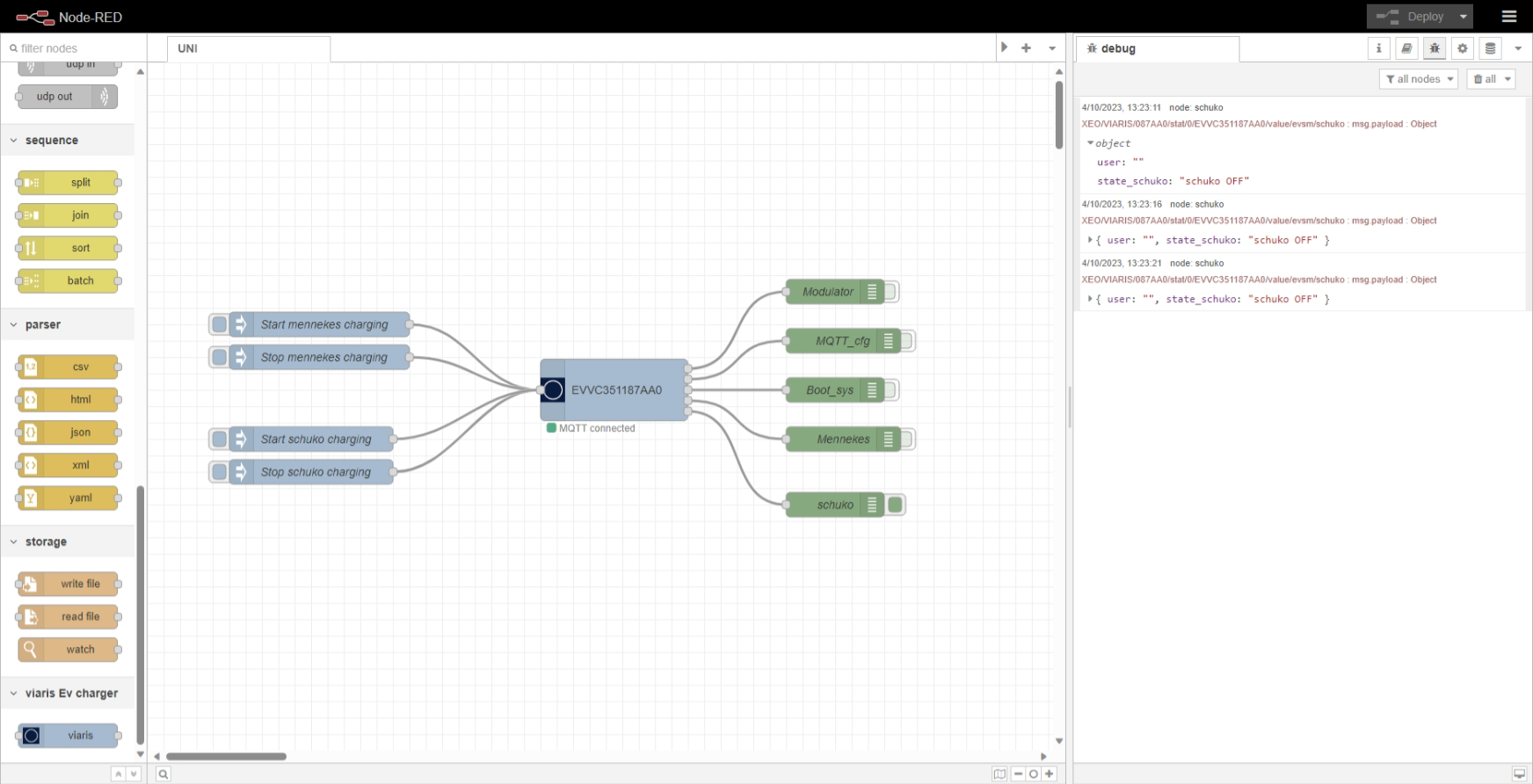Open the configuration nodes gear icon
Viewport: 1533px width, 784px height.
[x=1463, y=48]
